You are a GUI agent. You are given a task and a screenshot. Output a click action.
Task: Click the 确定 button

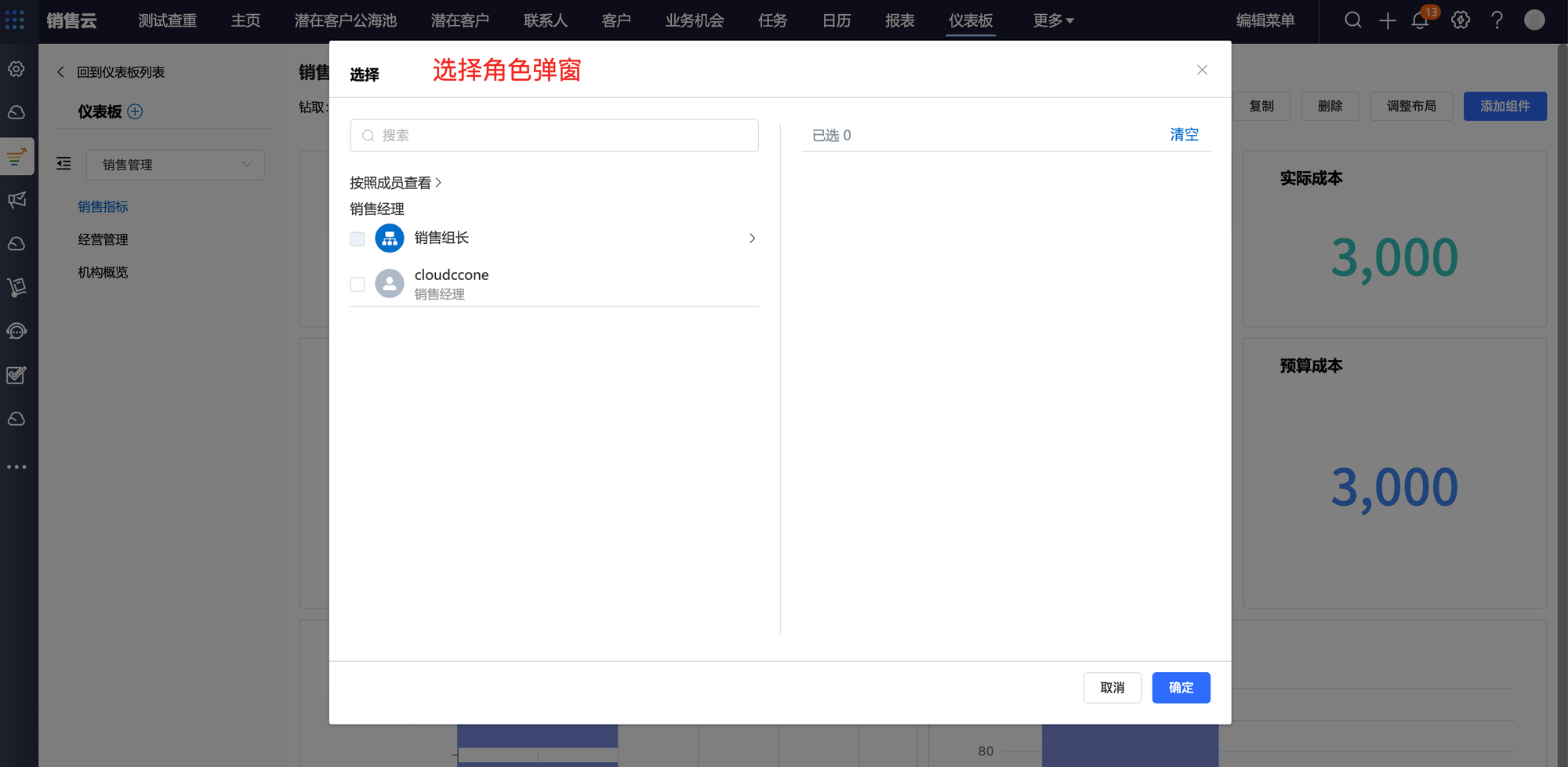1180,688
